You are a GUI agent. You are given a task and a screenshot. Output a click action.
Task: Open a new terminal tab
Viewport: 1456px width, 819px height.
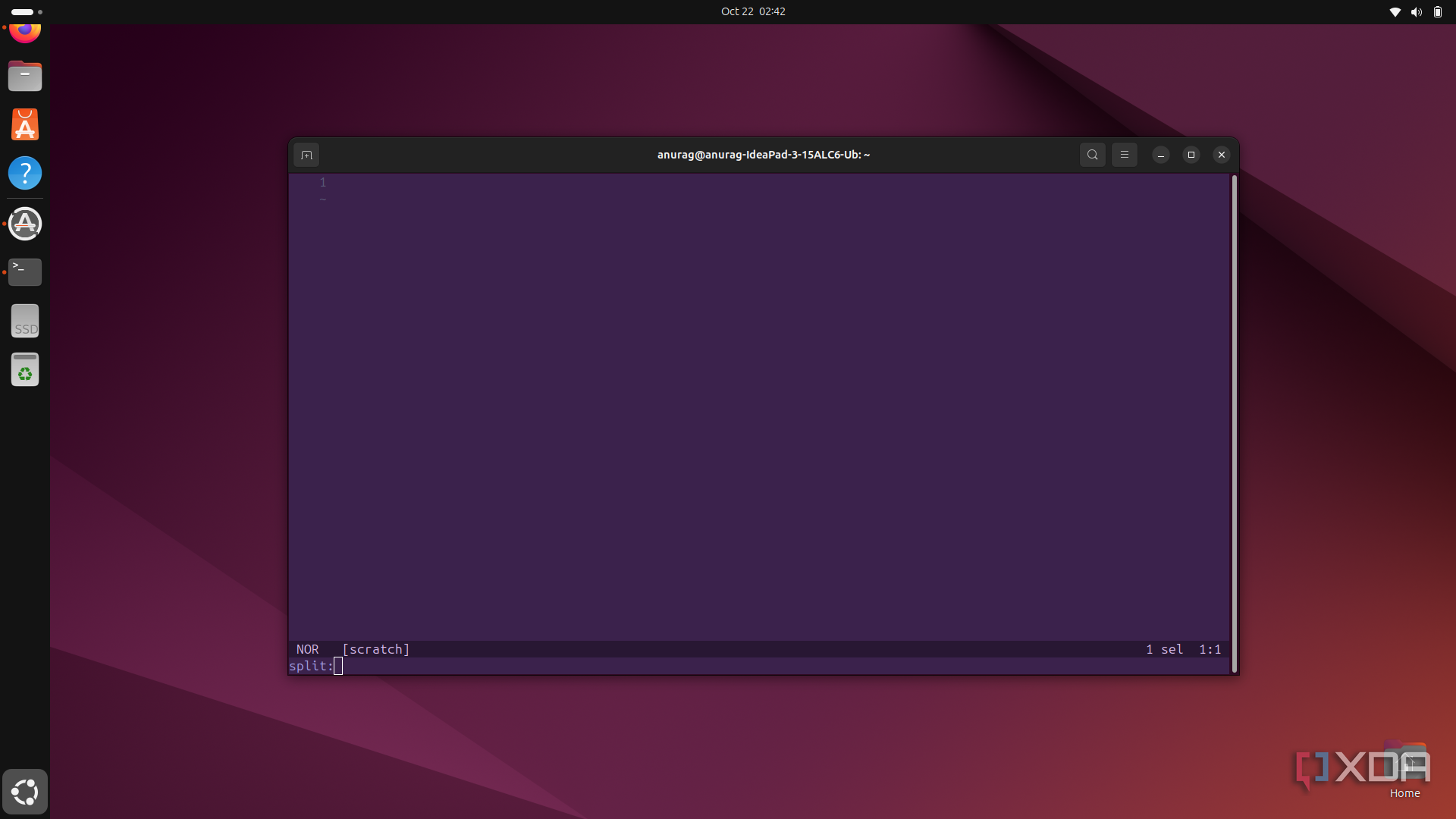pos(306,155)
